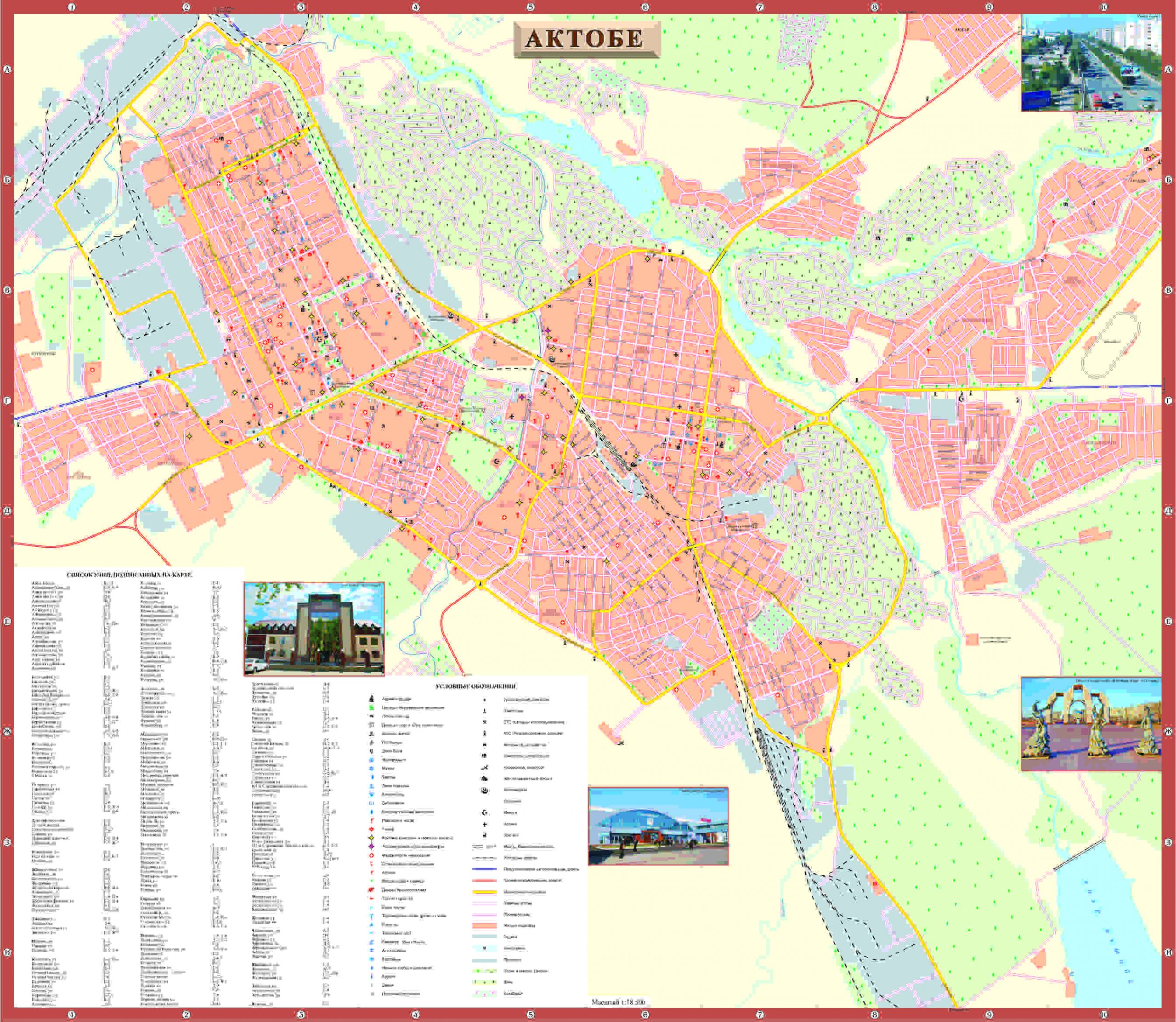Select the magenta diamond icon in legend

[372, 846]
